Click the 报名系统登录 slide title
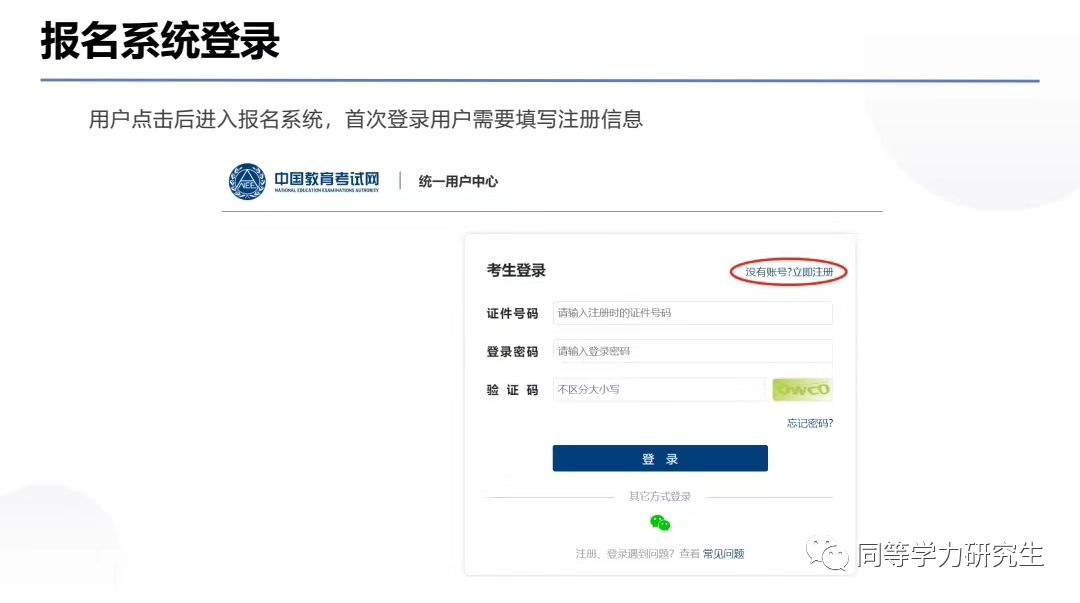Screen dimensions: 1080x603 (x=160, y=42)
